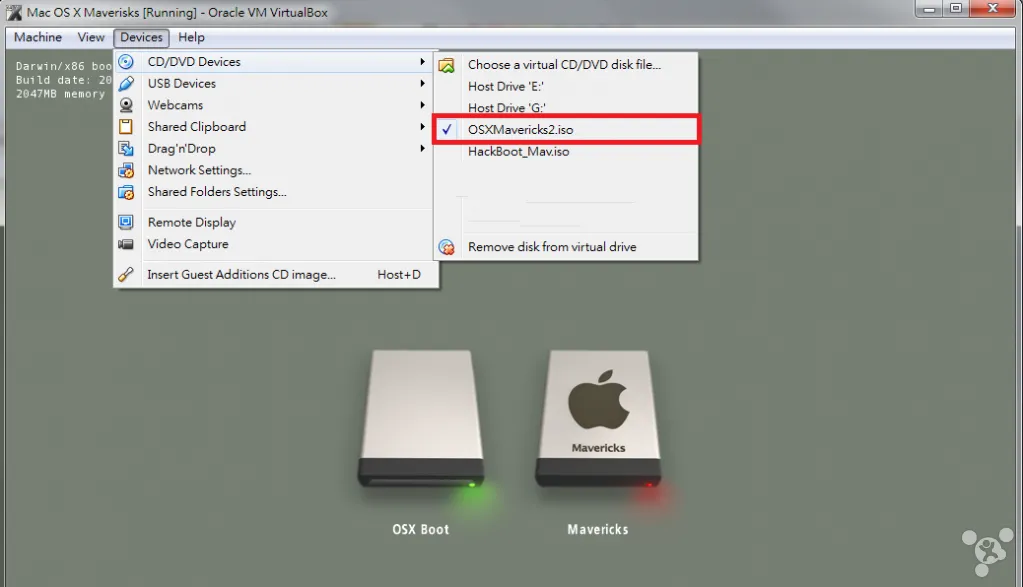Click the Remote Display monitor icon
This screenshot has width=1023, height=587.
[x=126, y=222]
